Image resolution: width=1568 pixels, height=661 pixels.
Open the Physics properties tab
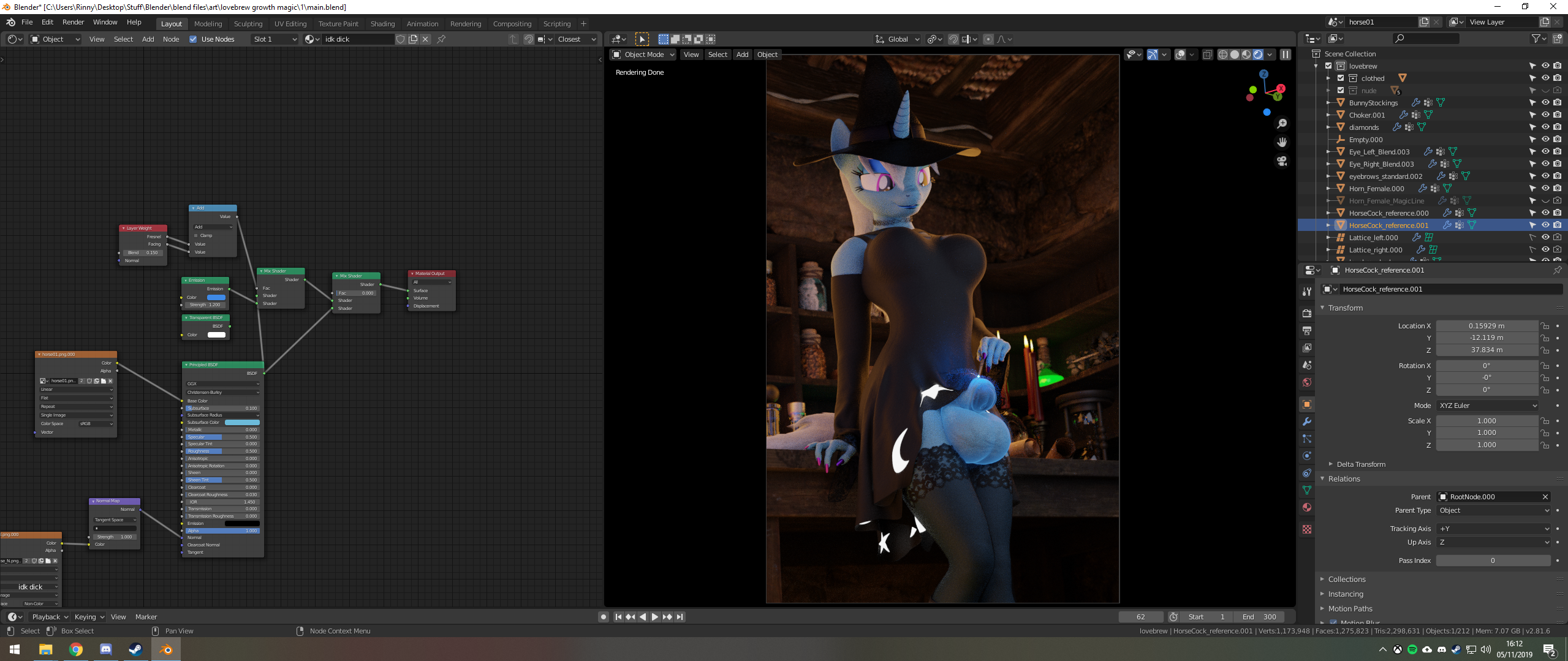pyautogui.click(x=1307, y=456)
